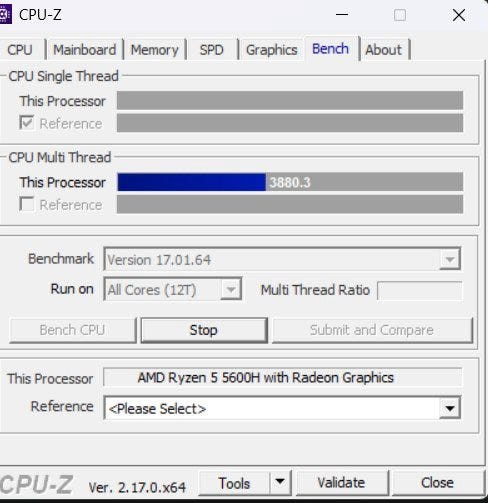The image size is (488, 503).
Task: Open the Mainboard tab
Action: [85, 50]
